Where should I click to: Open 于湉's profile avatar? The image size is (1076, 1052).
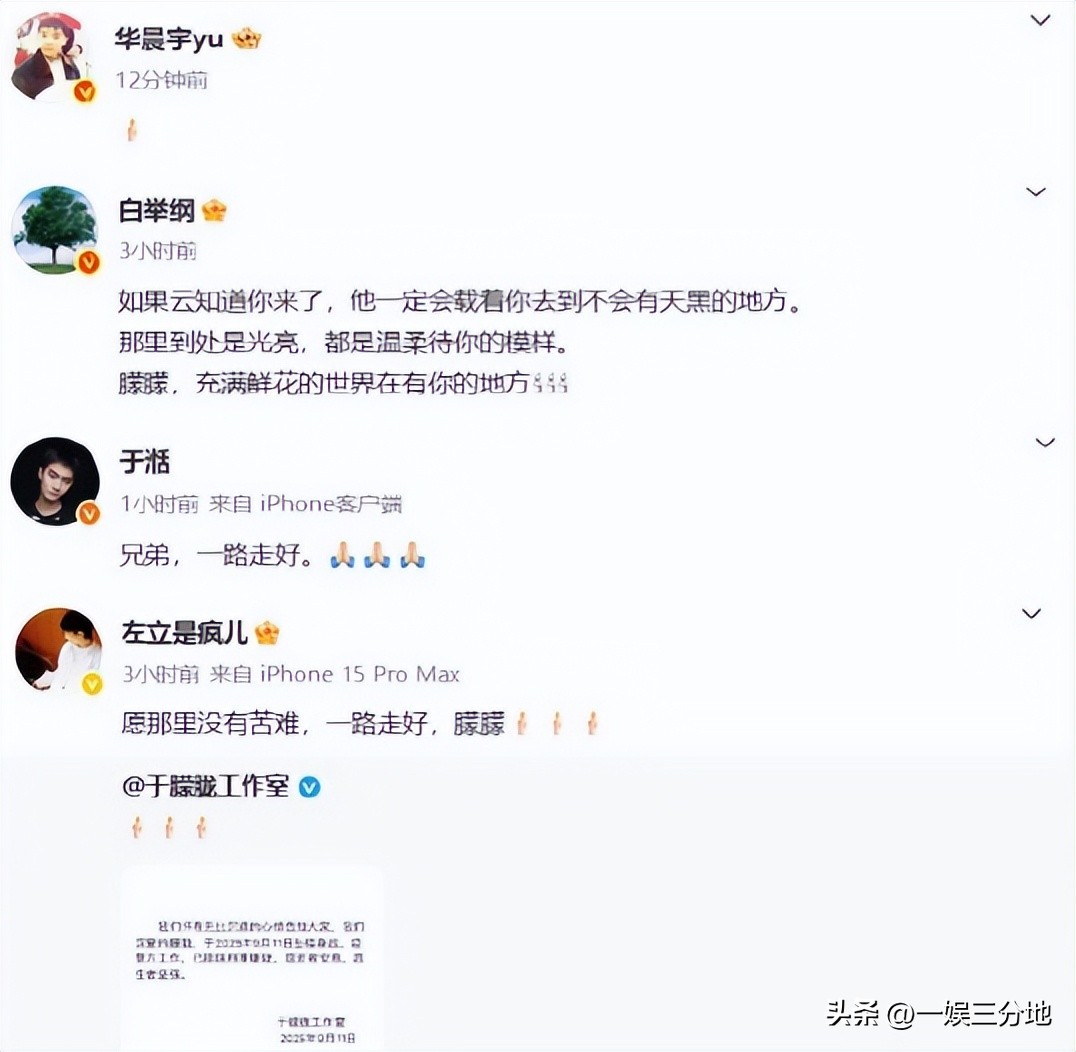(55, 481)
